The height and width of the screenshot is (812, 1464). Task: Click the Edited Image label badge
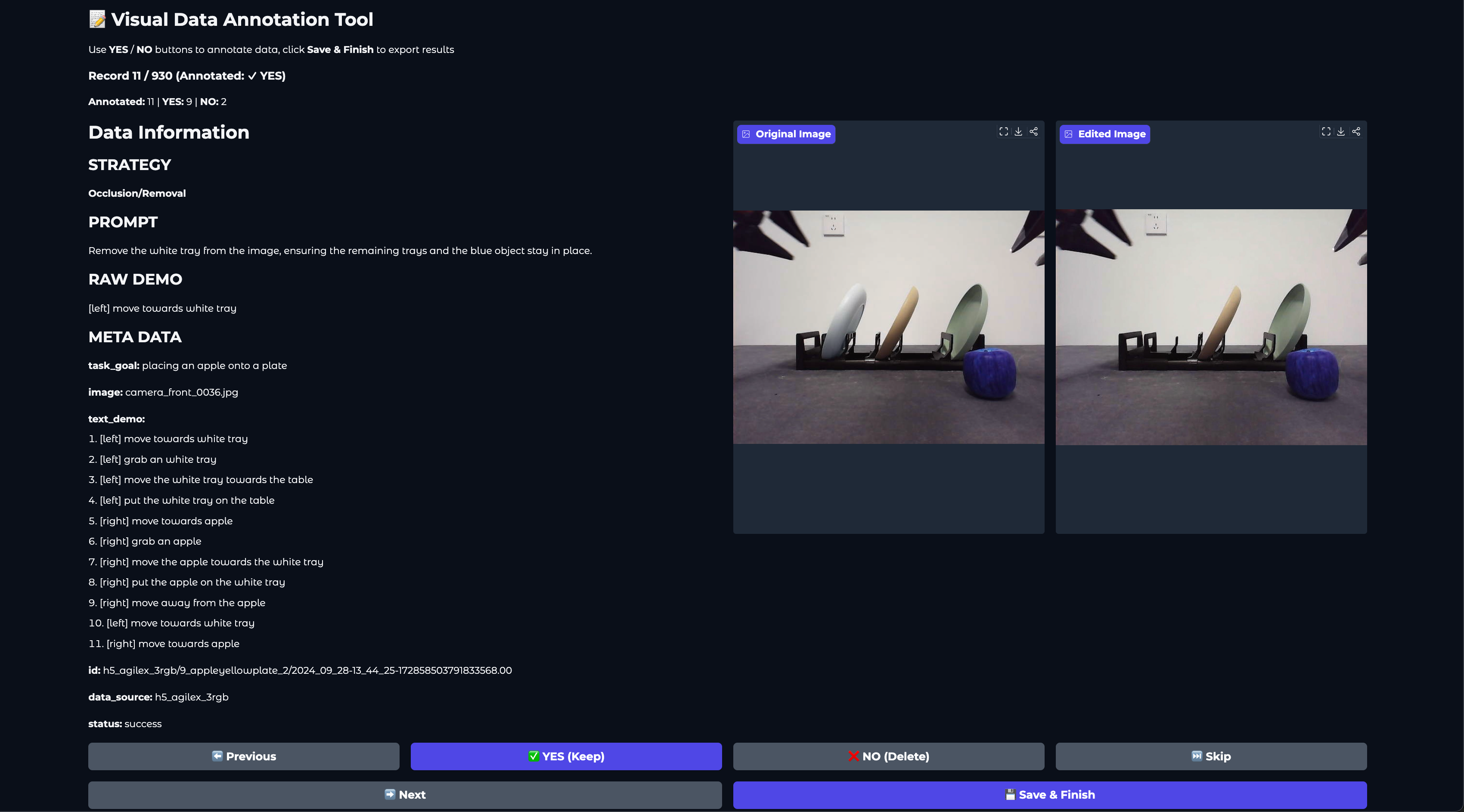1104,134
